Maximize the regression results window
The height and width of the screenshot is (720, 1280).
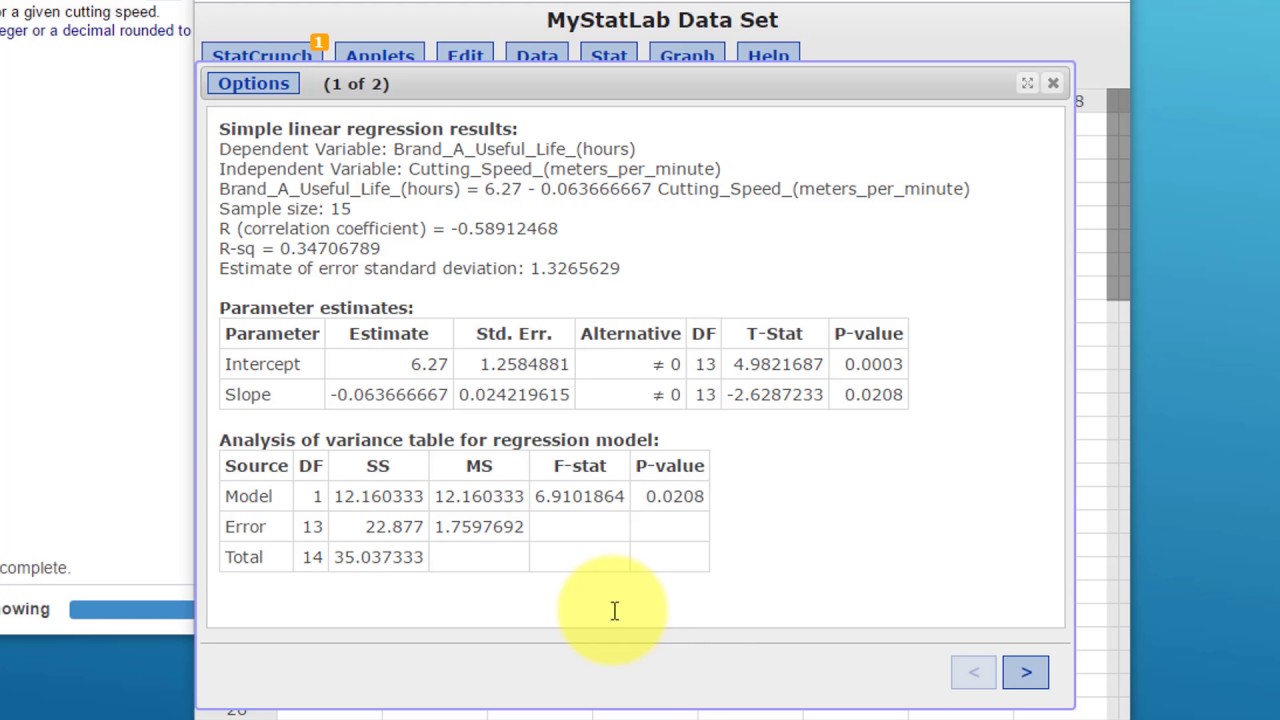pyautogui.click(x=1027, y=84)
